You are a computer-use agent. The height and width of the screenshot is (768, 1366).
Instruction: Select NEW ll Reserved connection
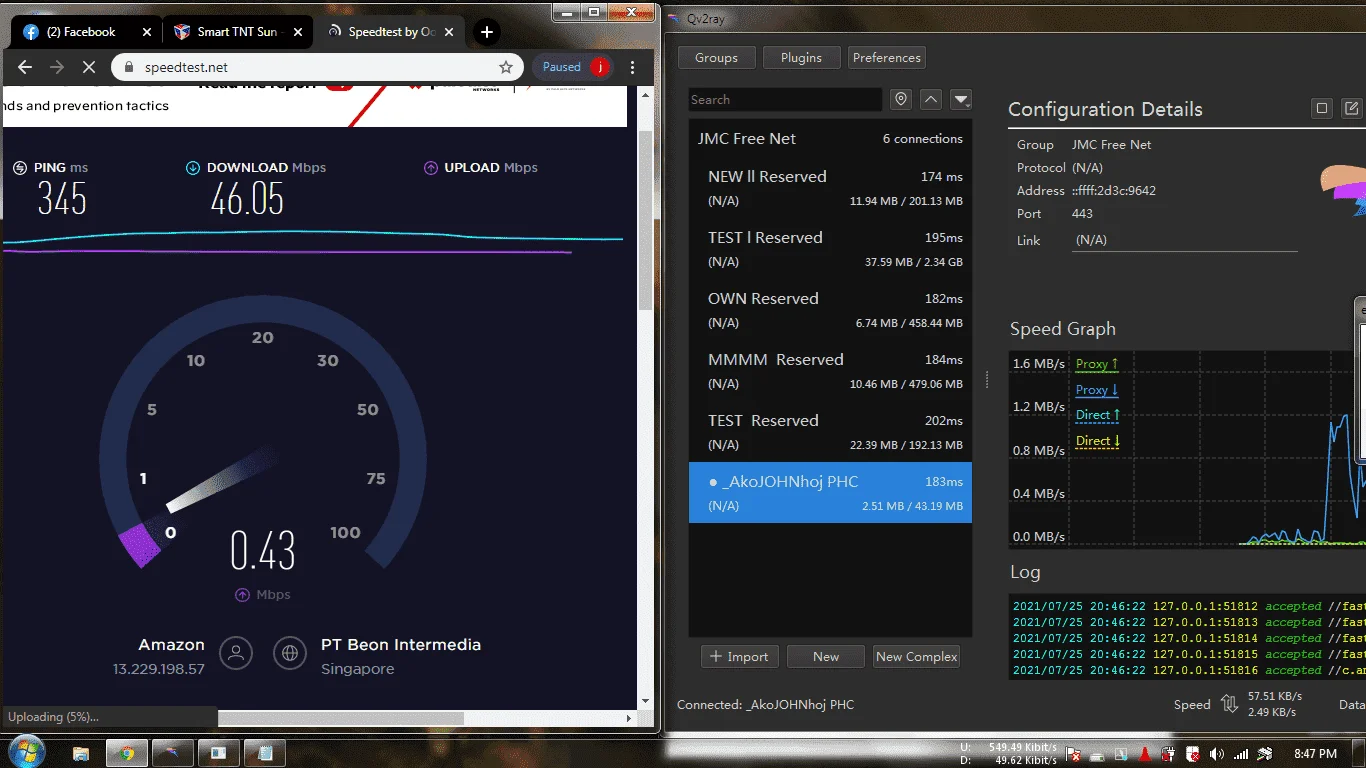click(830, 188)
